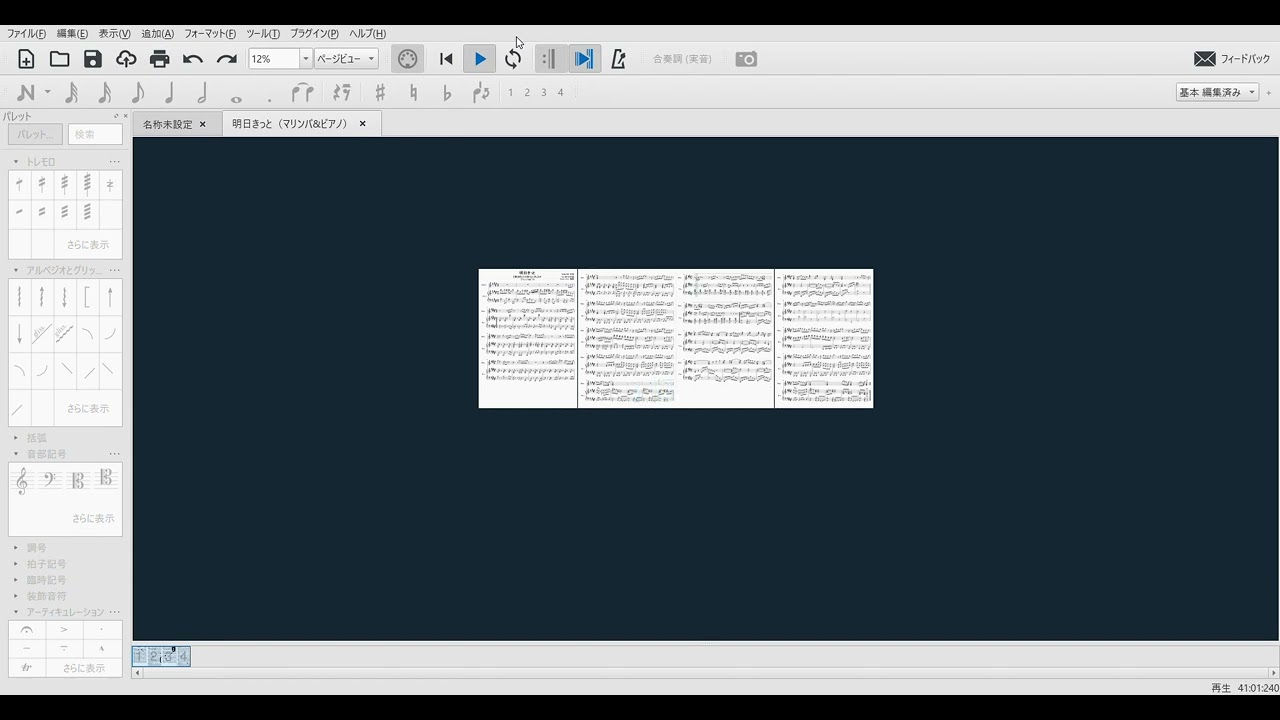Click the palette search field
The width and height of the screenshot is (1280, 720).
[x=94, y=134]
